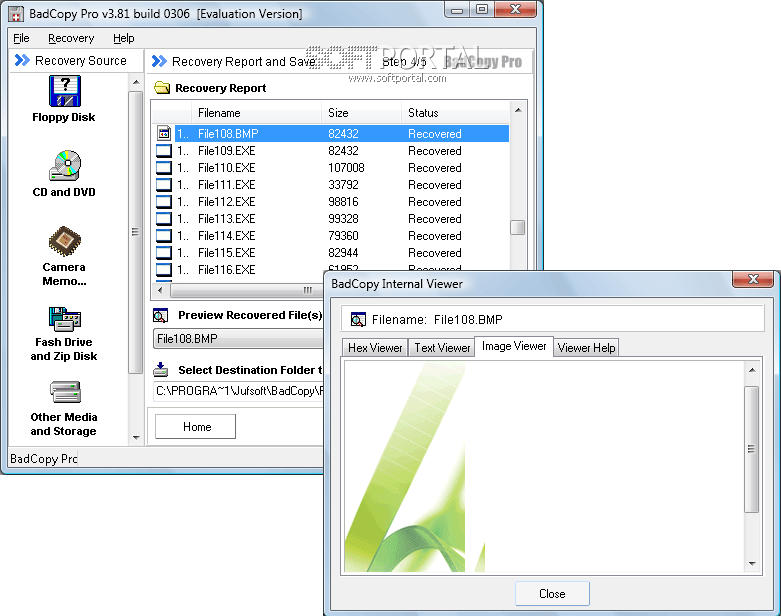This screenshot has width=781, height=616.
Task: Click the Recovery Report and Save arrow icon
Action: click(x=159, y=61)
